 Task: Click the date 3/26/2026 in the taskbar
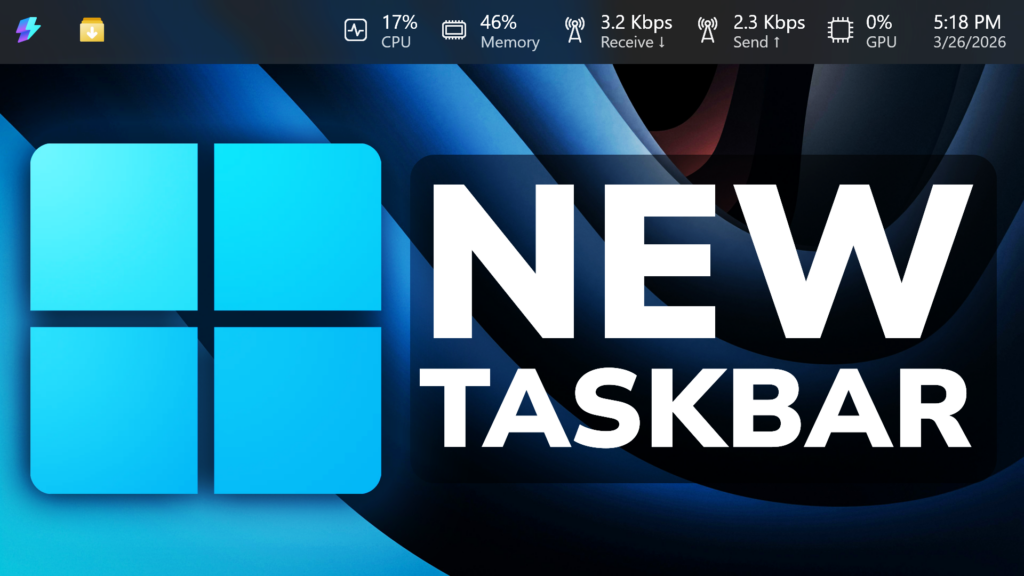966,42
